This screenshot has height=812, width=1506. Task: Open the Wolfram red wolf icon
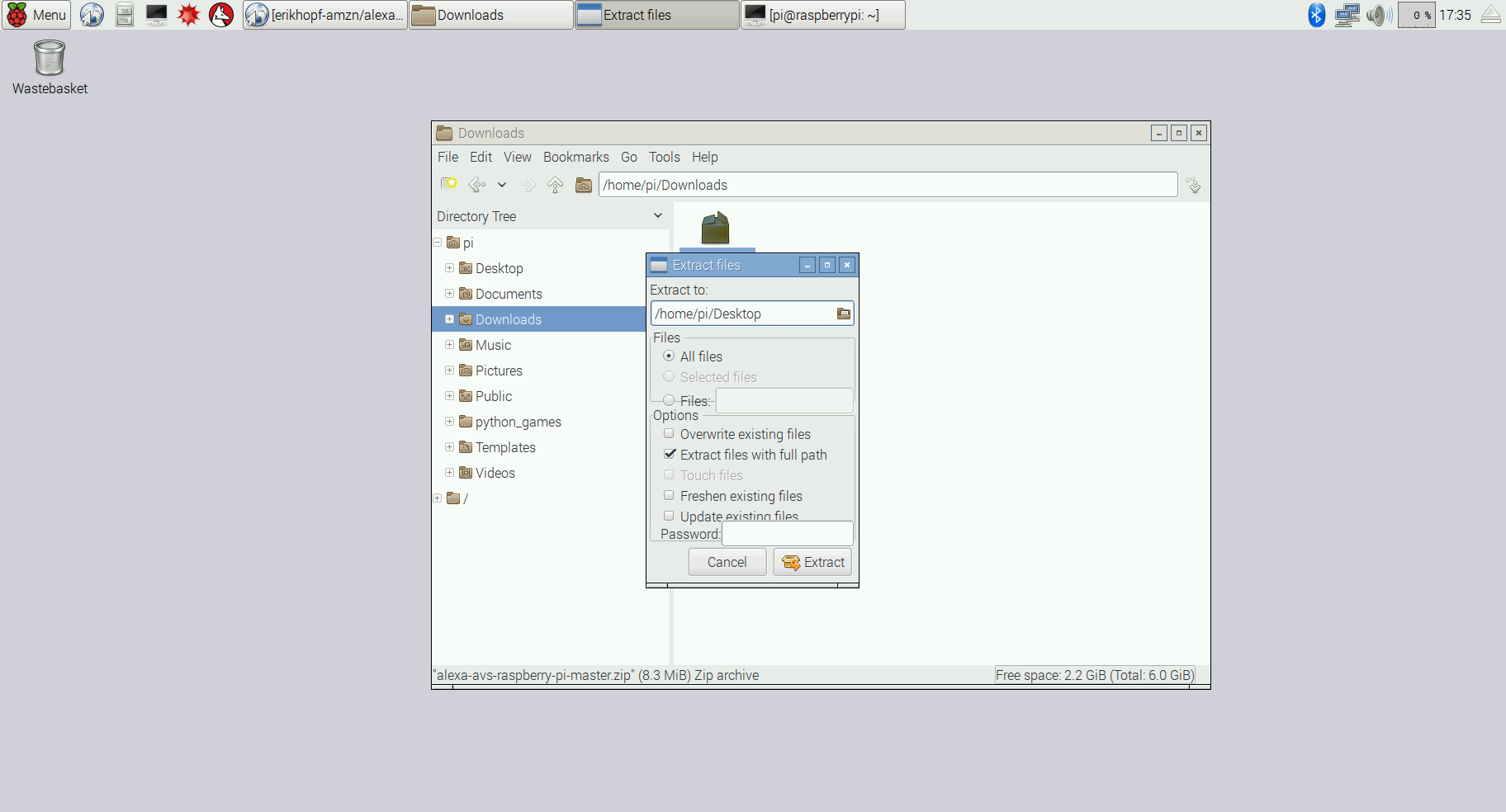pos(221,15)
